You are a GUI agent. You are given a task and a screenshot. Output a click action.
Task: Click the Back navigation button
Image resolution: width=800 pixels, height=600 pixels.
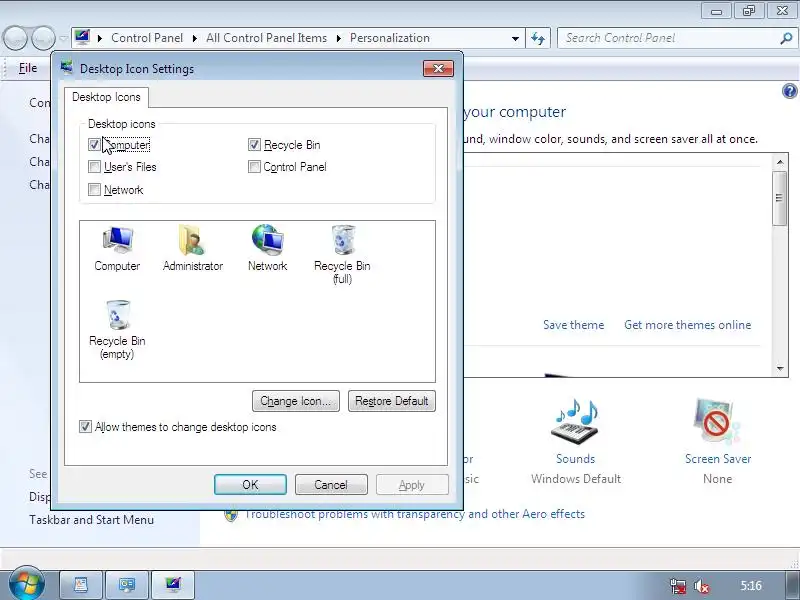(15, 38)
